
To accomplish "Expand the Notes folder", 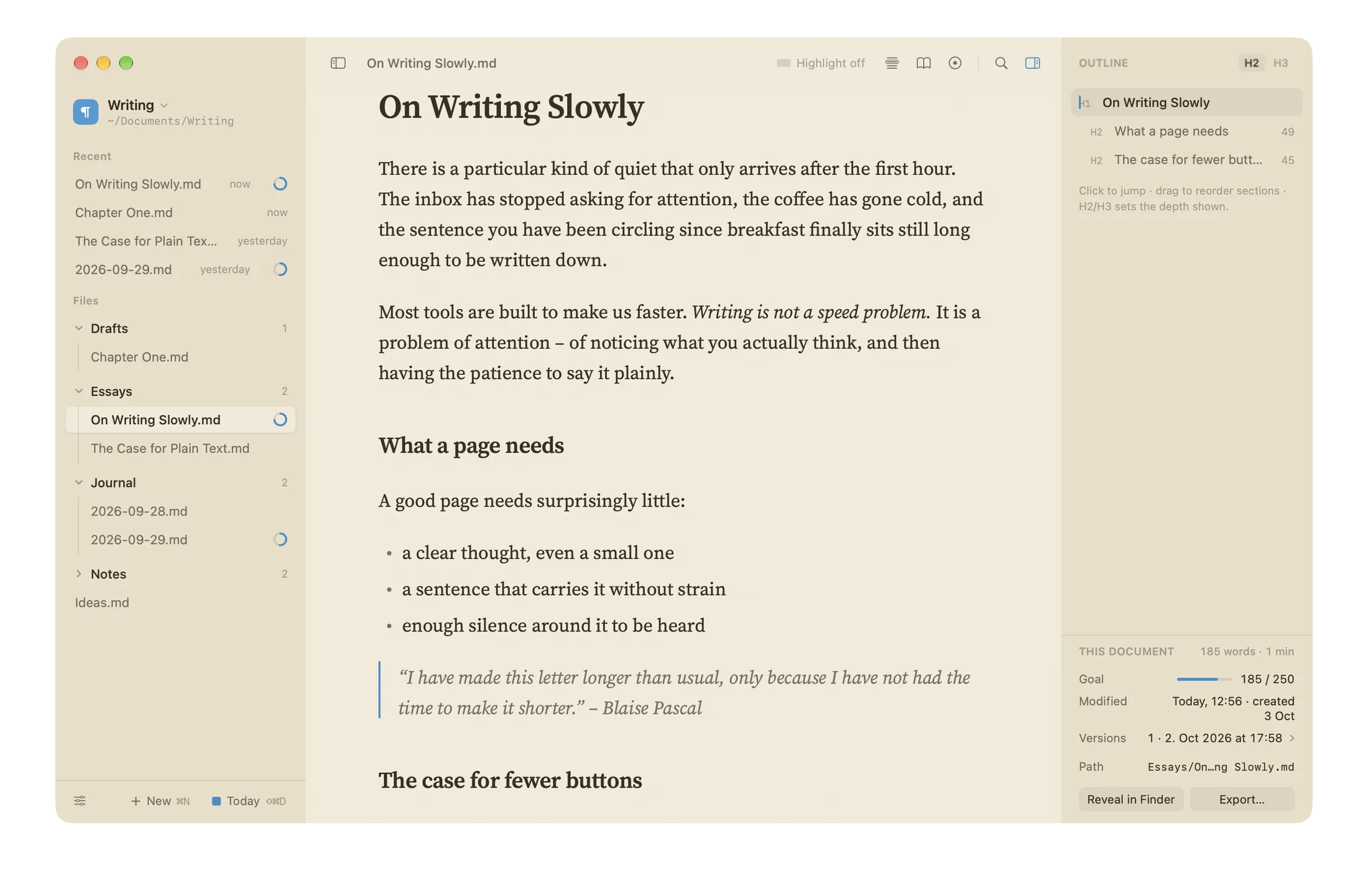I will (79, 574).
